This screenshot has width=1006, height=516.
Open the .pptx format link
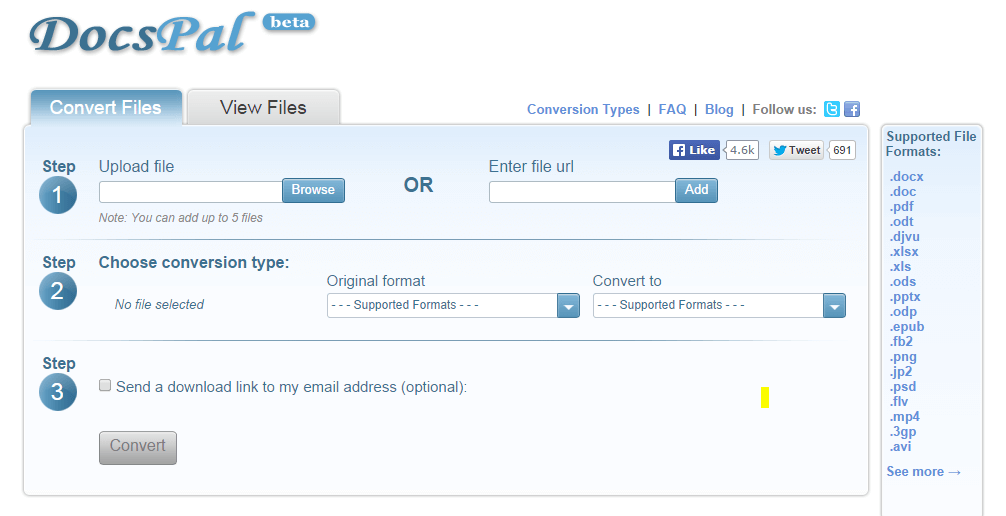pos(905,297)
